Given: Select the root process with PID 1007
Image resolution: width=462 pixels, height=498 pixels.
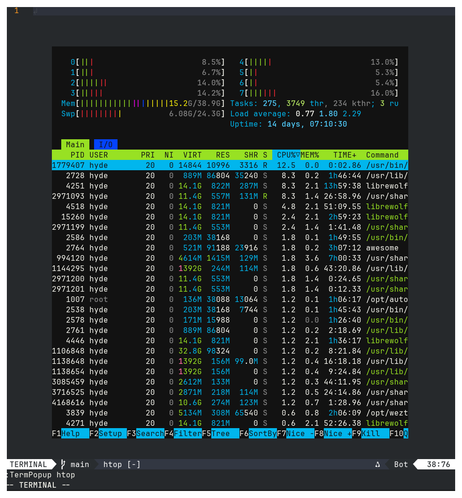Looking at the screenshot, I should tap(230, 299).
